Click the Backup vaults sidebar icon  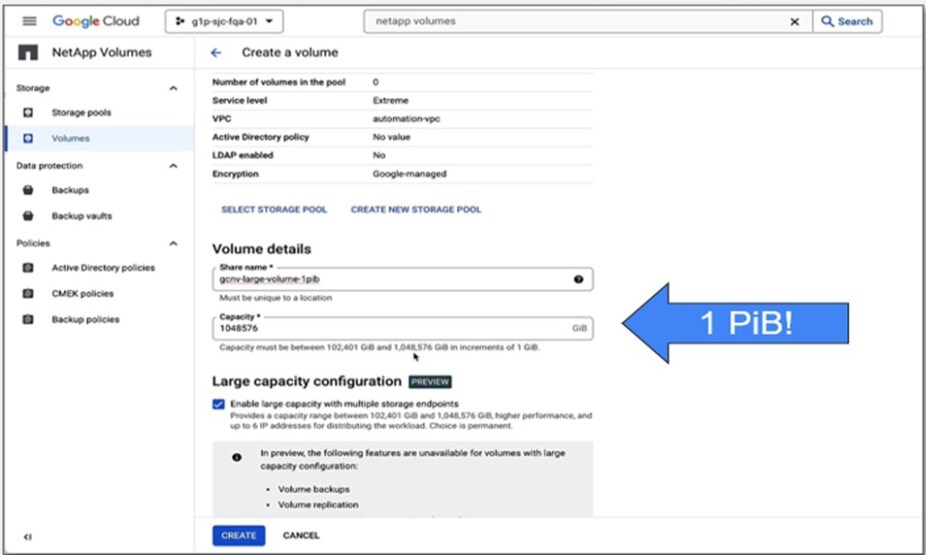29,216
